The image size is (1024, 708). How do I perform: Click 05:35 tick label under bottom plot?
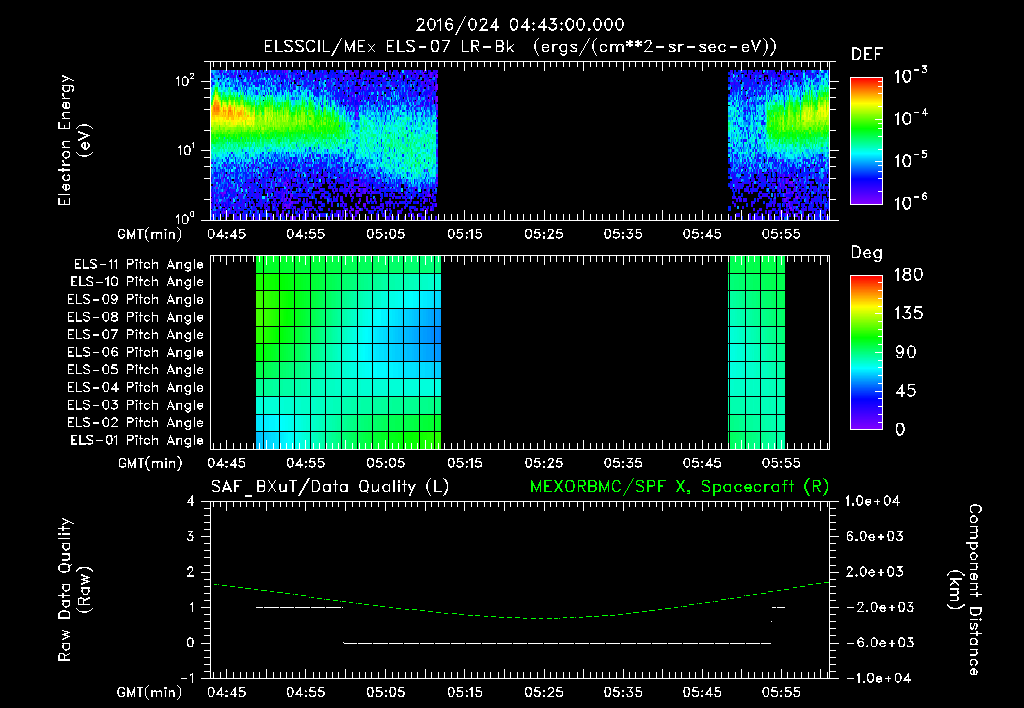tap(622, 692)
